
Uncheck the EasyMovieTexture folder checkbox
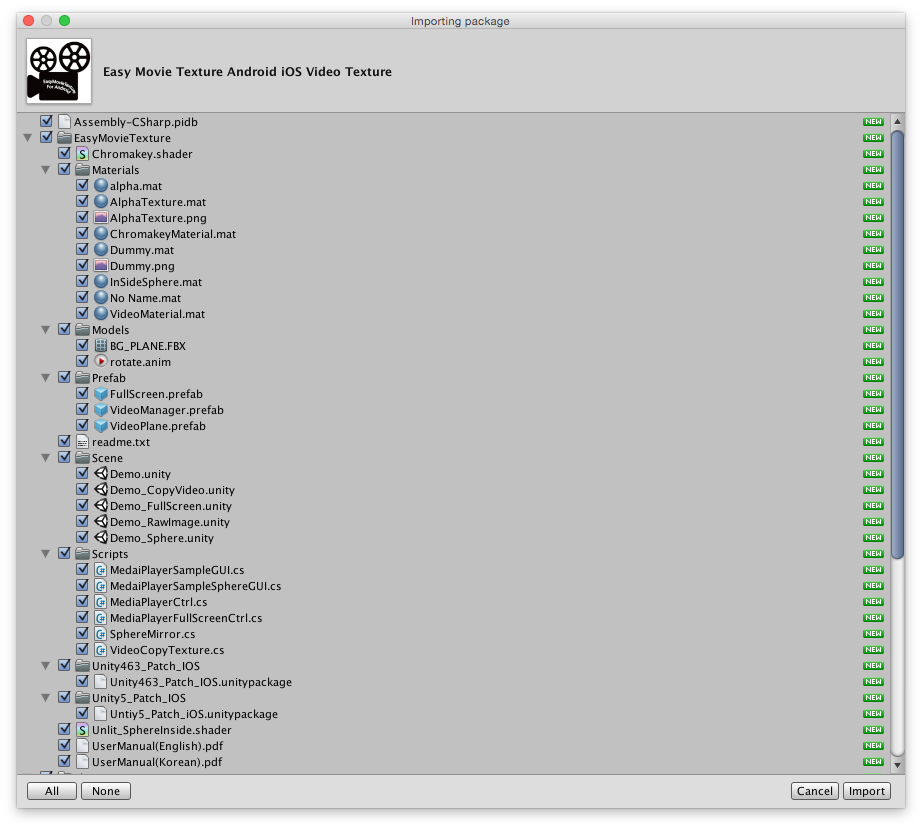[x=46, y=137]
